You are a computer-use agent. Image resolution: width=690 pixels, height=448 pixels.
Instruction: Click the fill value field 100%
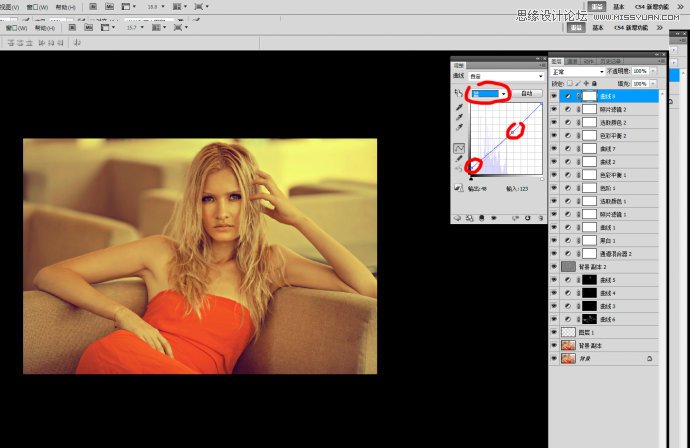point(640,83)
